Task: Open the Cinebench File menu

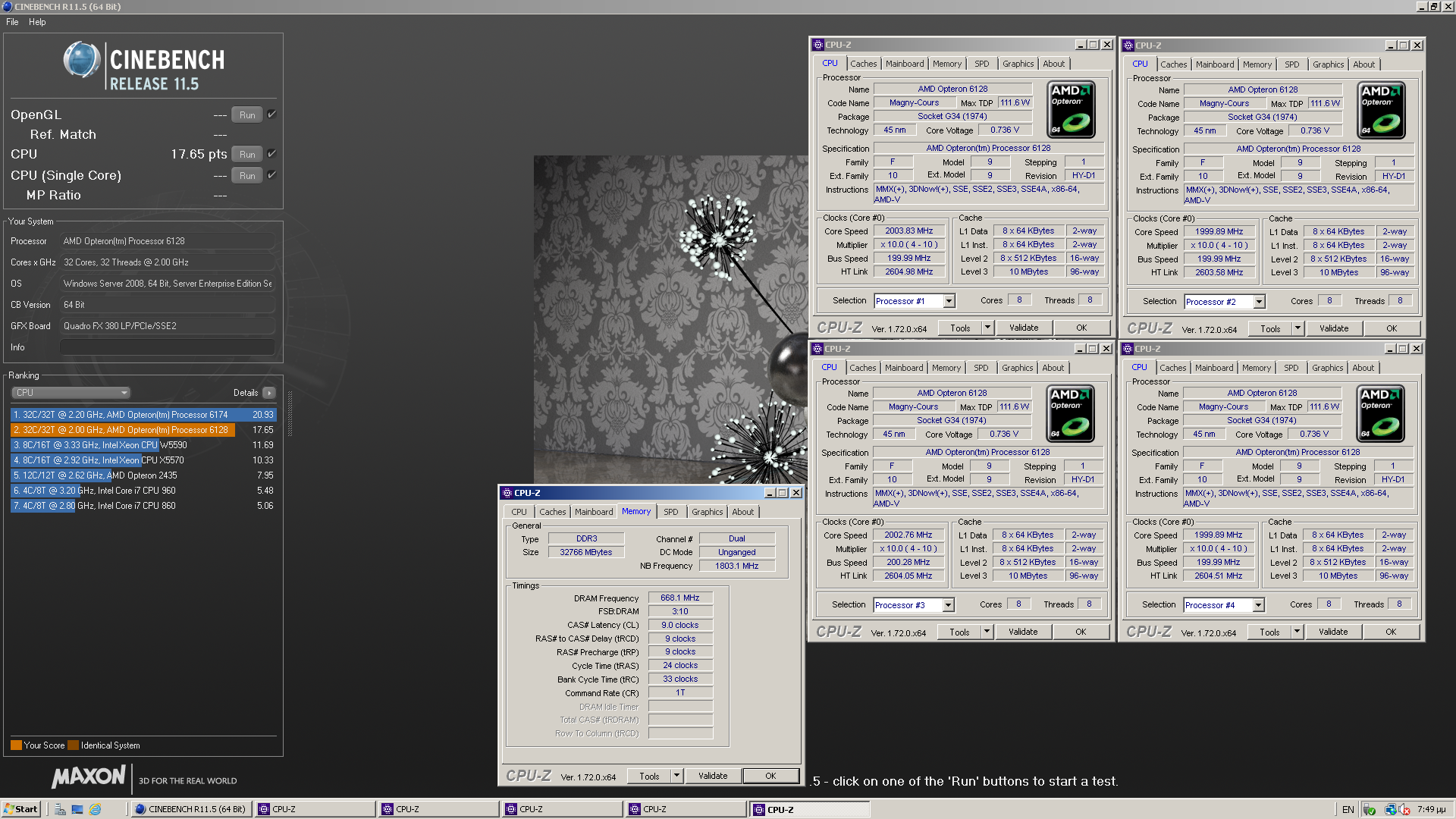Action: [x=12, y=22]
